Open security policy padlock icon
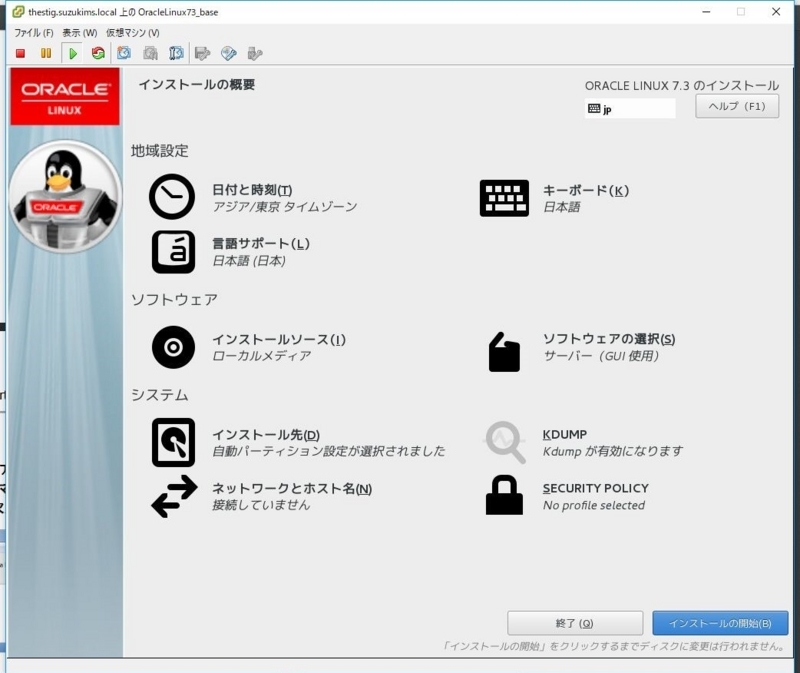The height and width of the screenshot is (673, 800). click(x=504, y=495)
